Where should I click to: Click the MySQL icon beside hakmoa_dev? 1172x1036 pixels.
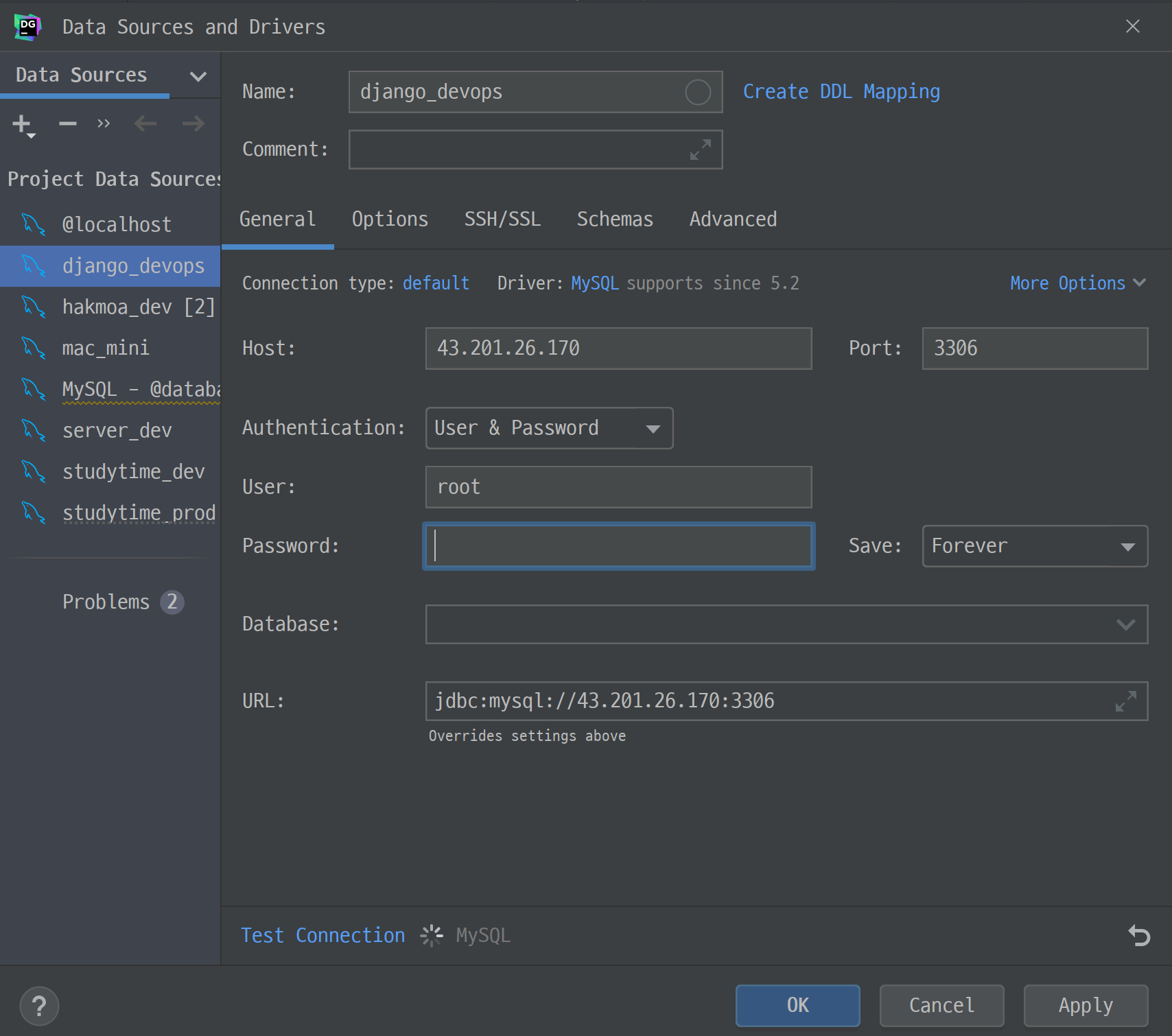34,307
